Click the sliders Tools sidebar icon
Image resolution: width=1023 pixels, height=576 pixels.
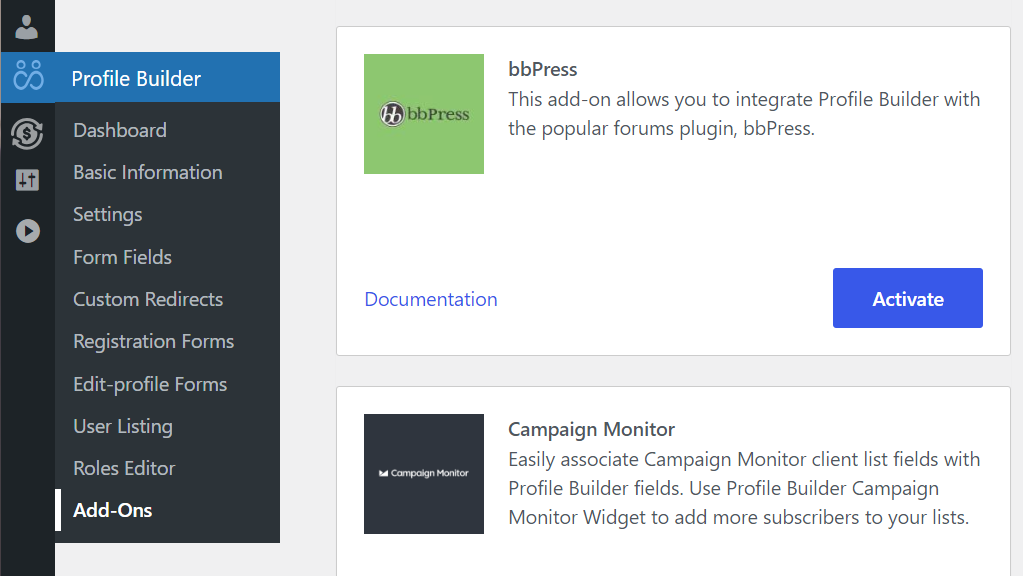(x=27, y=180)
